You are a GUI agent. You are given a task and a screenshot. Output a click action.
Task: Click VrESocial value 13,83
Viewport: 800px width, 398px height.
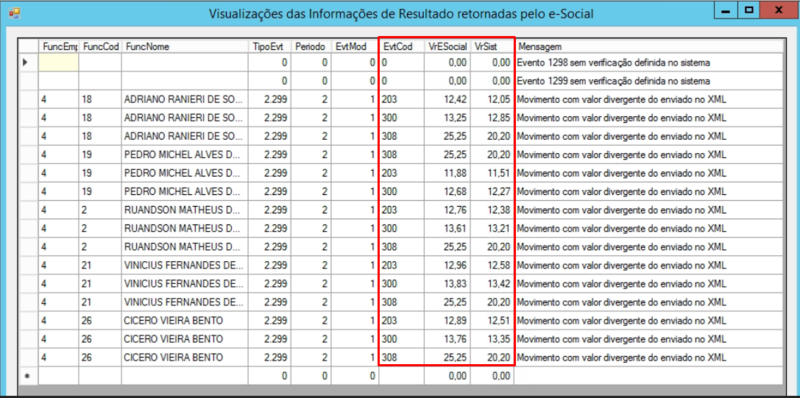pos(456,283)
